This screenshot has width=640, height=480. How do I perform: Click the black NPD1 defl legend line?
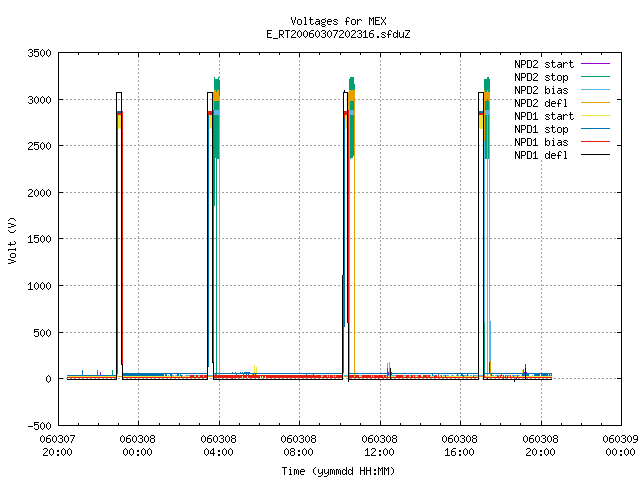click(x=596, y=155)
